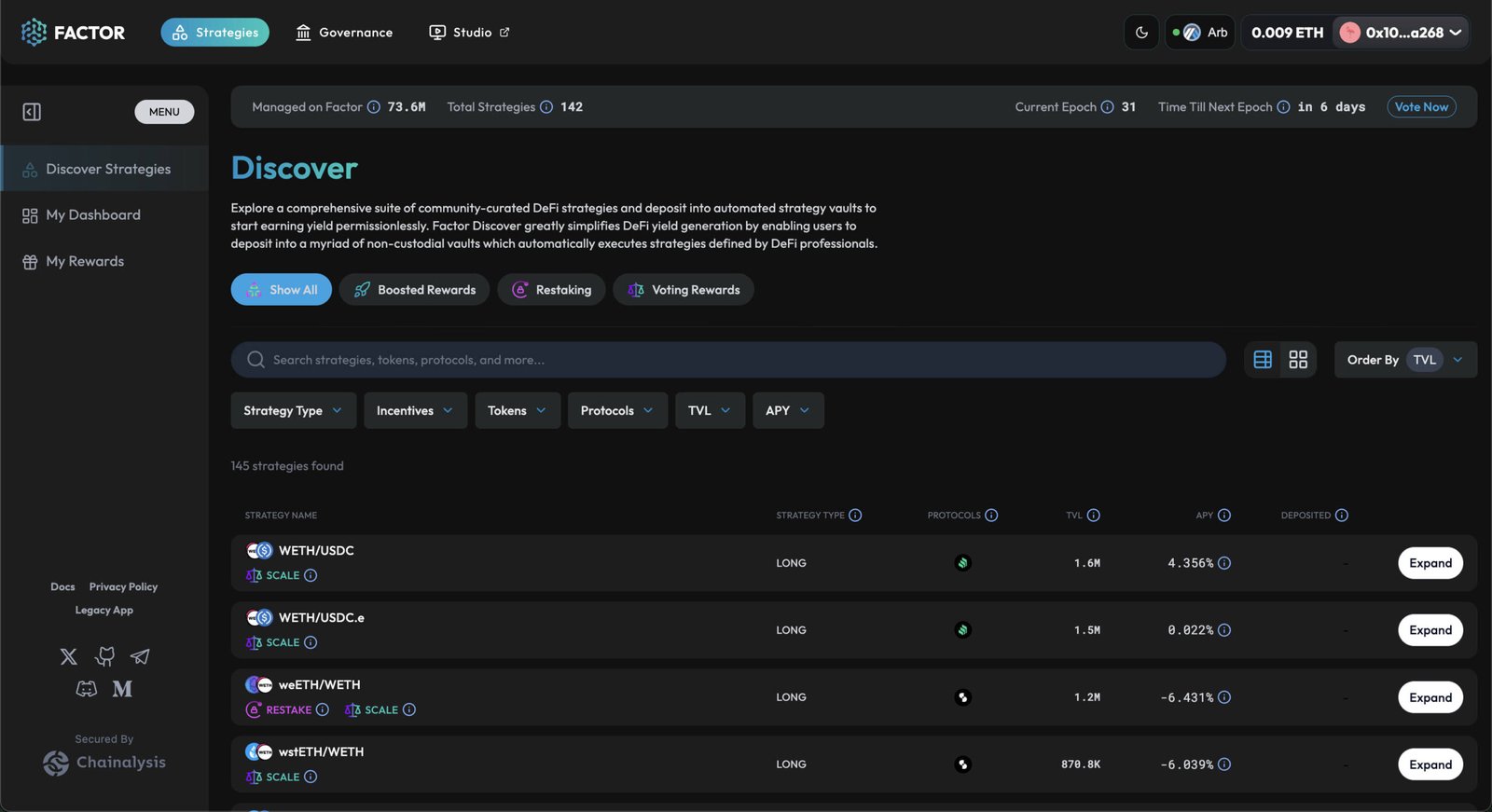Expand the WETH/USDC strategy row
1492x812 pixels.
pyautogui.click(x=1430, y=563)
